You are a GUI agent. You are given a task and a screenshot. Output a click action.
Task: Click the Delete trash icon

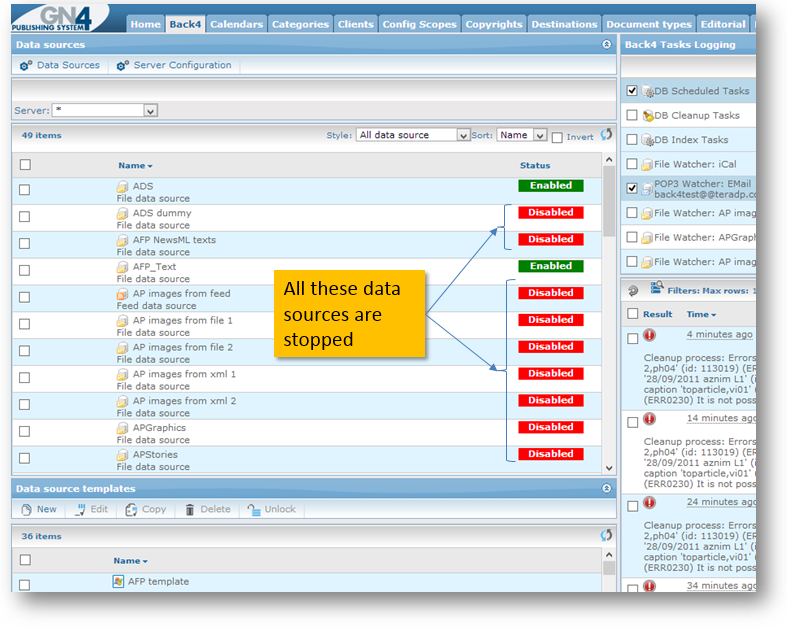[190, 510]
